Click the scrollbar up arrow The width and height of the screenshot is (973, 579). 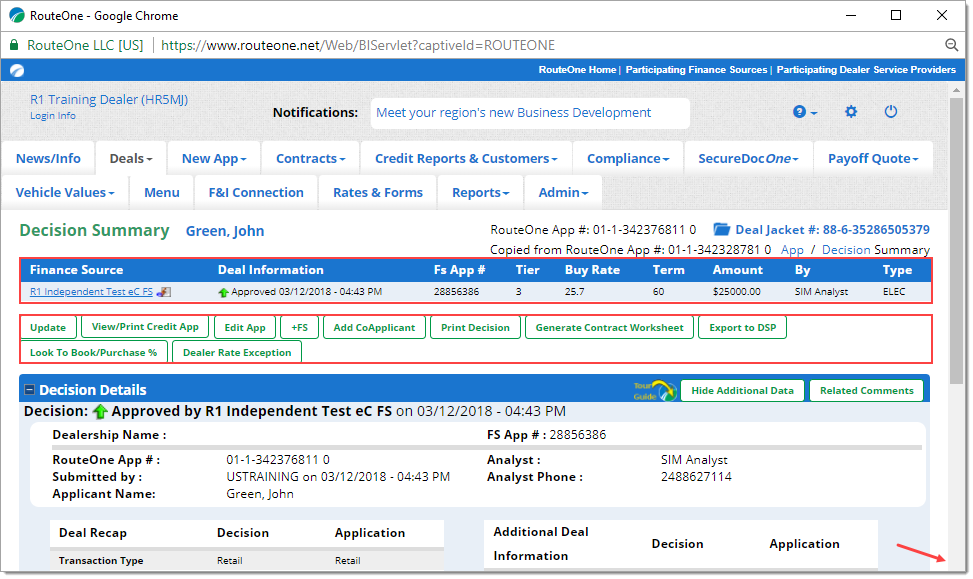click(956, 90)
